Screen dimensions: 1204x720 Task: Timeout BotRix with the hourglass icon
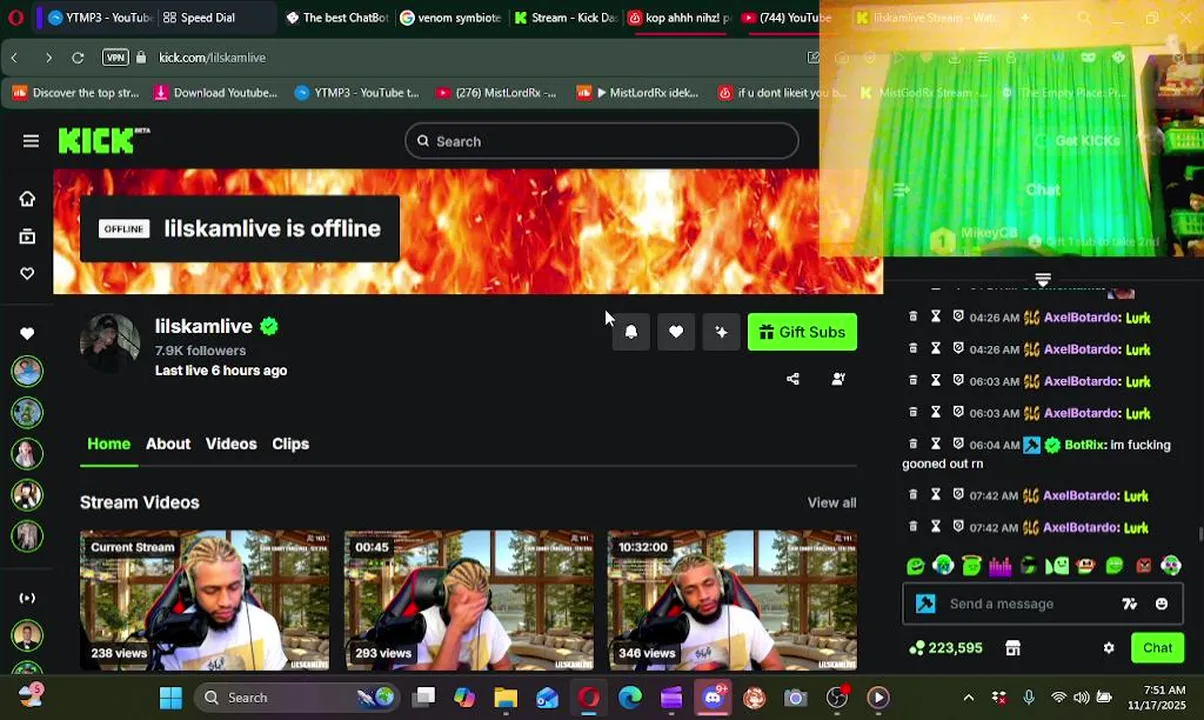(x=936, y=444)
